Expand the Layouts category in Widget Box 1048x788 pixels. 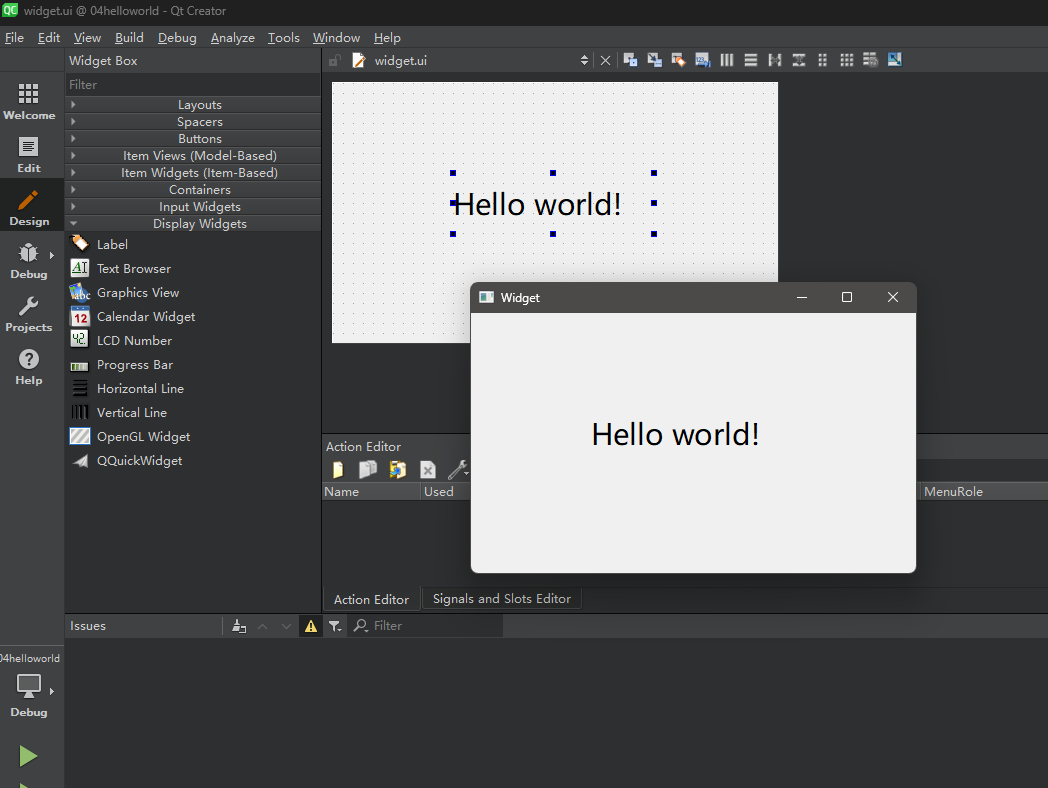pos(199,105)
